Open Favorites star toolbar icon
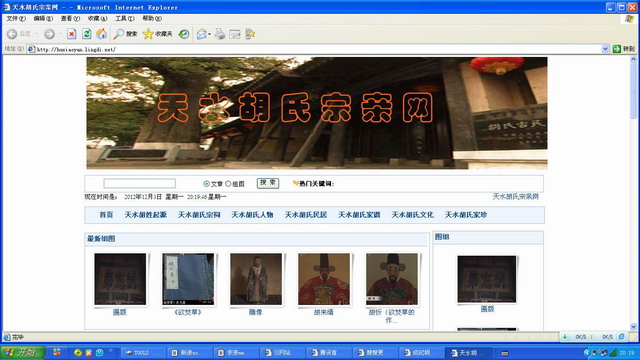 click(x=148, y=34)
